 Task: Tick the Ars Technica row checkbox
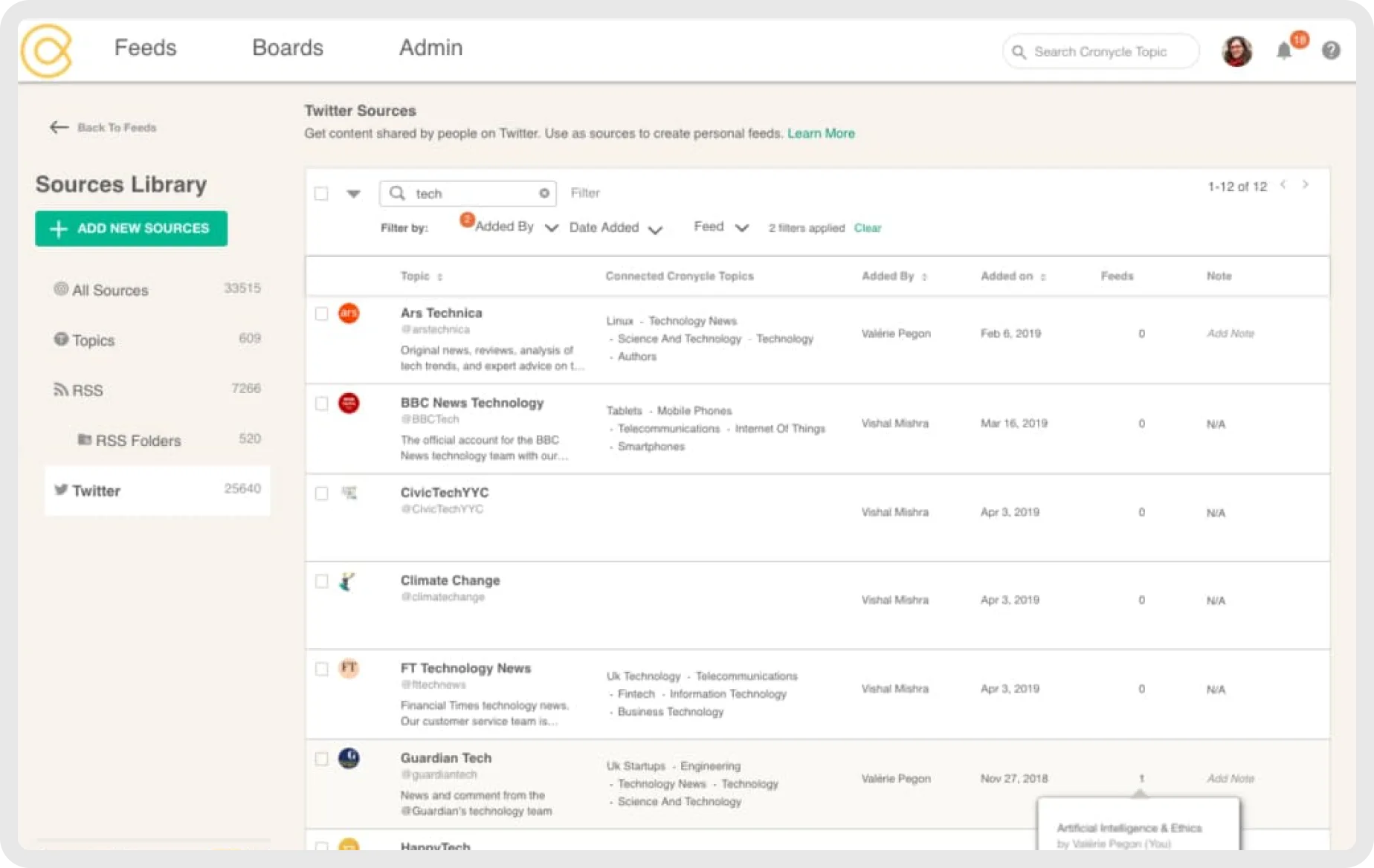click(321, 314)
